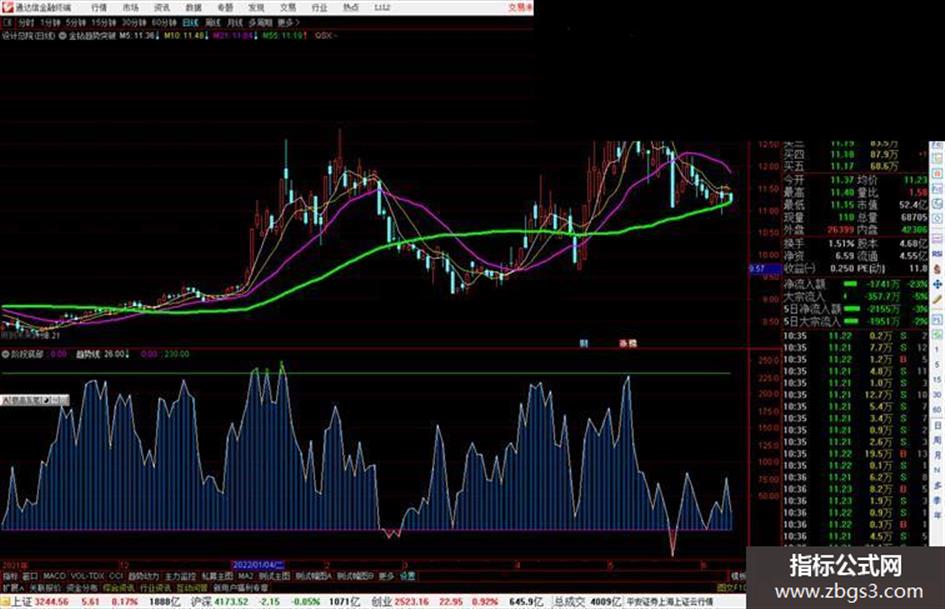Open the sub-chart settings gear beside 别投底部
The width and height of the screenshot is (945, 609).
(6, 354)
